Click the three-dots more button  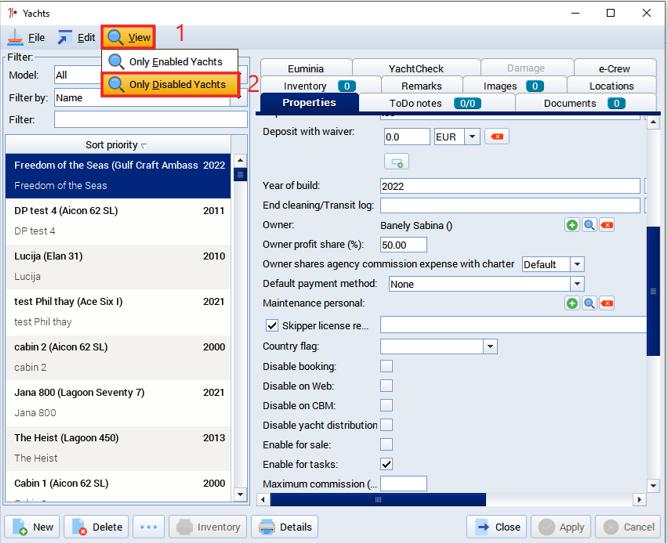pyautogui.click(x=149, y=527)
